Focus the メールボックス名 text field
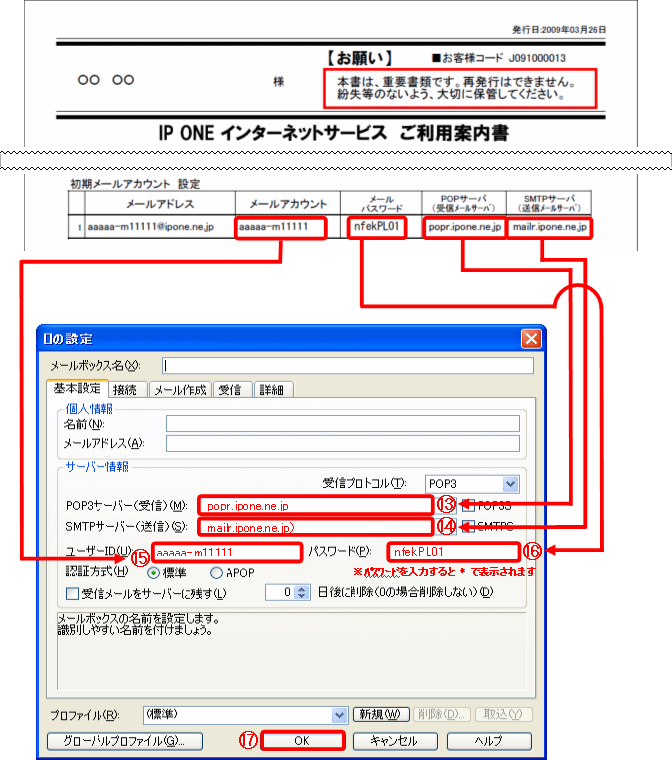 tap(347, 366)
